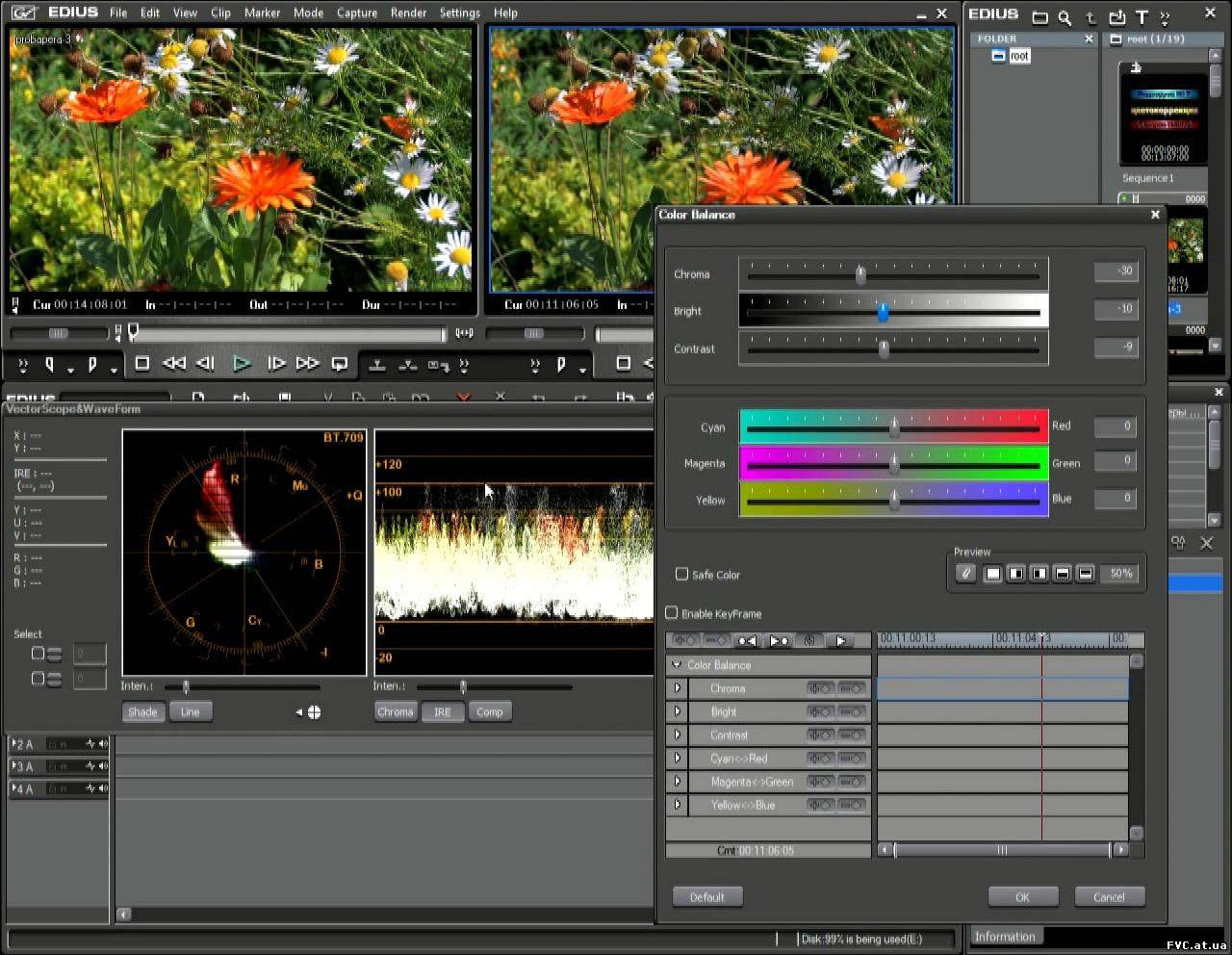This screenshot has width=1232, height=955.
Task: Select right-half filter preview split icon
Action: [x=1015, y=574]
